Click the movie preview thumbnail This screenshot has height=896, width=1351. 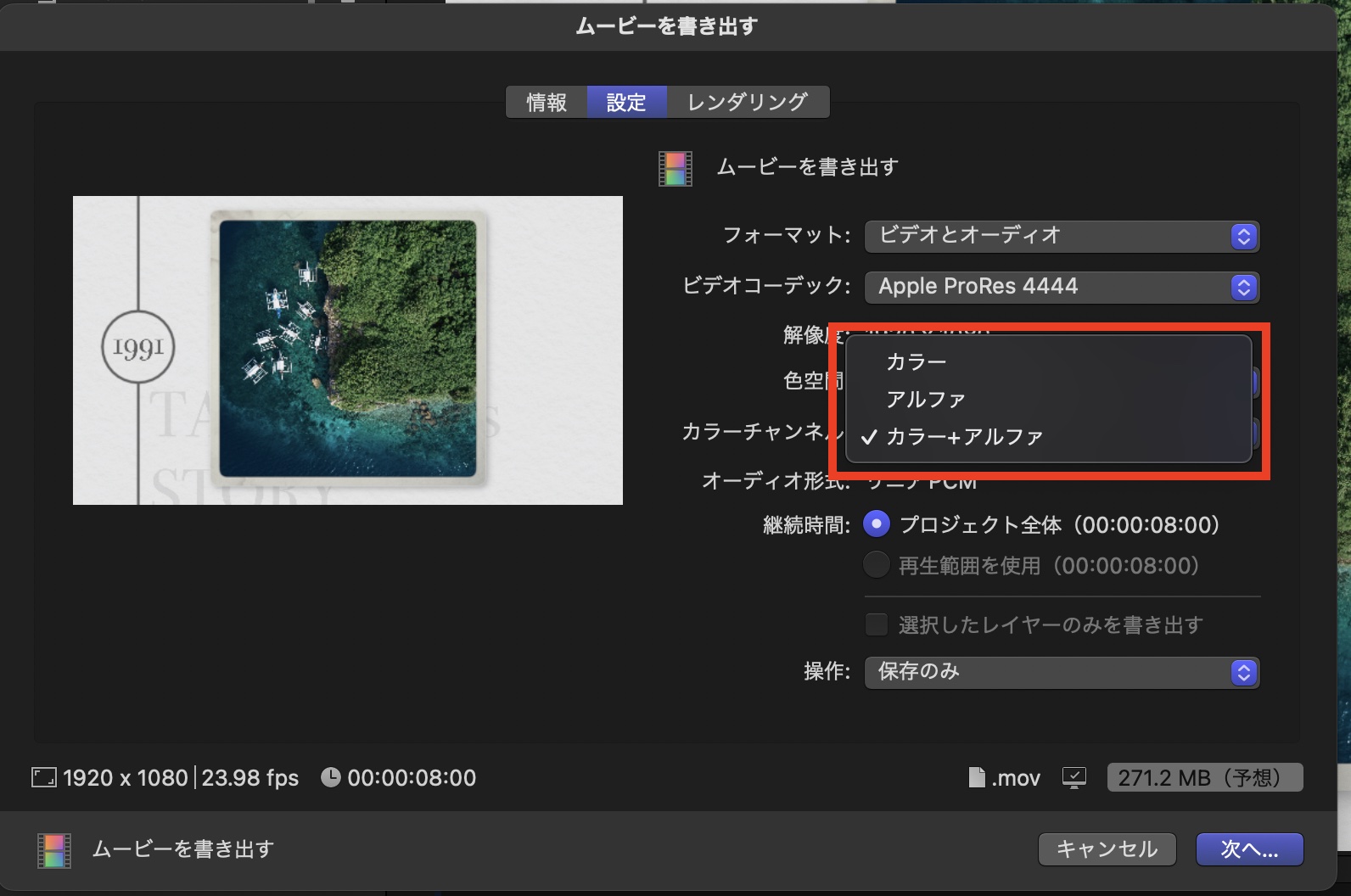348,350
